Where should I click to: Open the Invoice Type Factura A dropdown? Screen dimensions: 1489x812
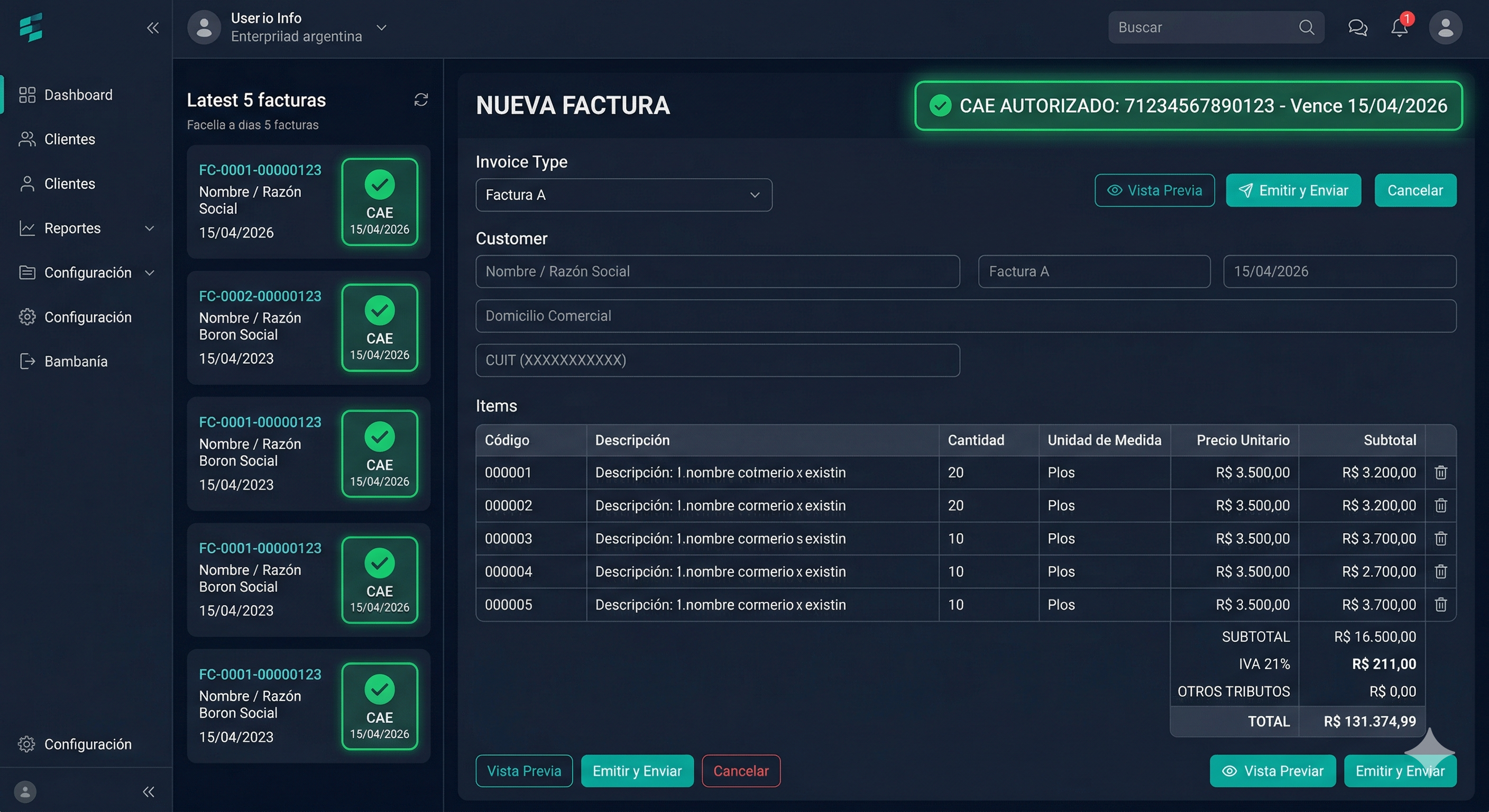pos(624,195)
